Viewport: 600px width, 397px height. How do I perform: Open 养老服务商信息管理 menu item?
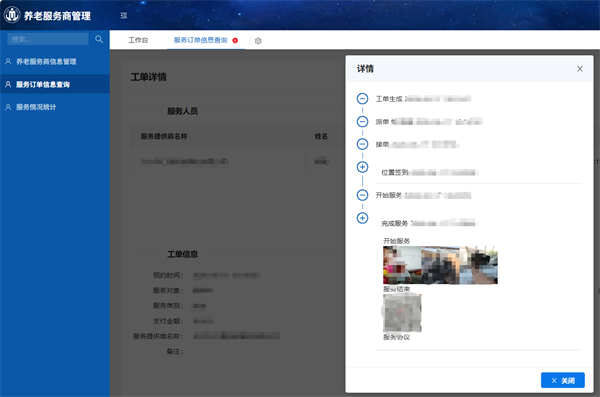tap(55, 61)
